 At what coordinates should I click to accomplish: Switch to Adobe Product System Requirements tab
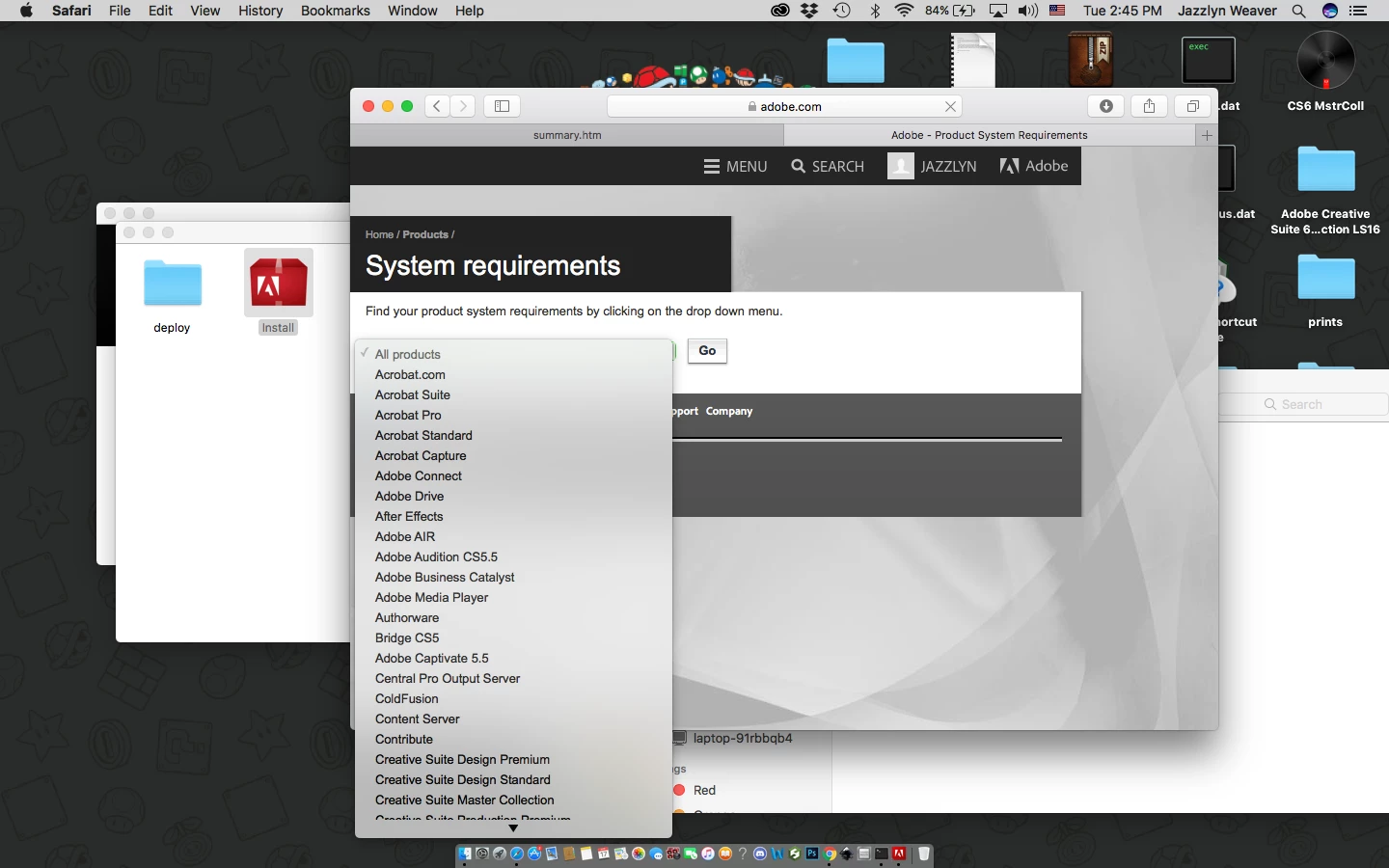point(990,135)
